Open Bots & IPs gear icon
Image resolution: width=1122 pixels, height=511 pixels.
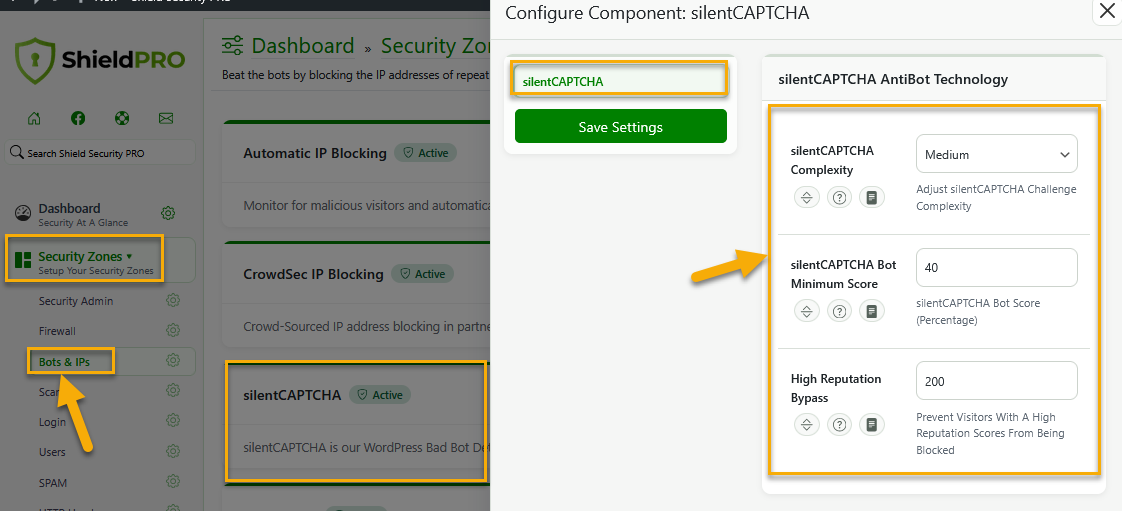tap(172, 361)
